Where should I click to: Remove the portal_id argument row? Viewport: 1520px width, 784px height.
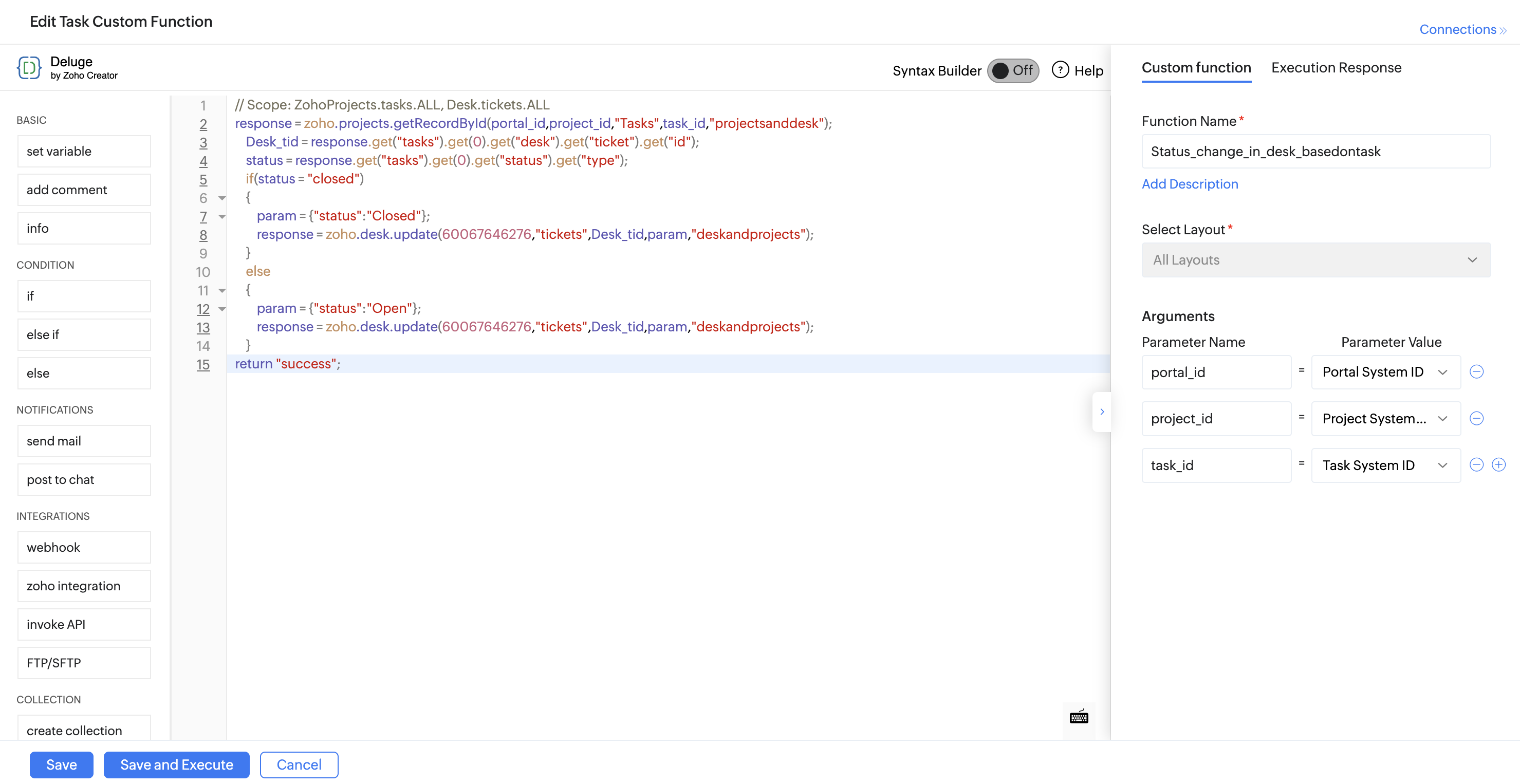(x=1476, y=371)
